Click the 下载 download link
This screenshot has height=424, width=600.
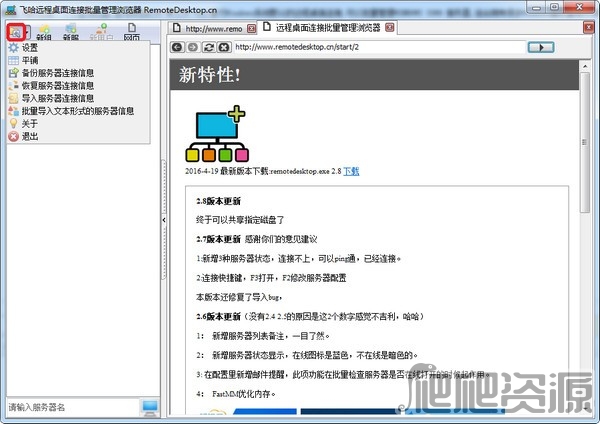[x=351, y=171]
